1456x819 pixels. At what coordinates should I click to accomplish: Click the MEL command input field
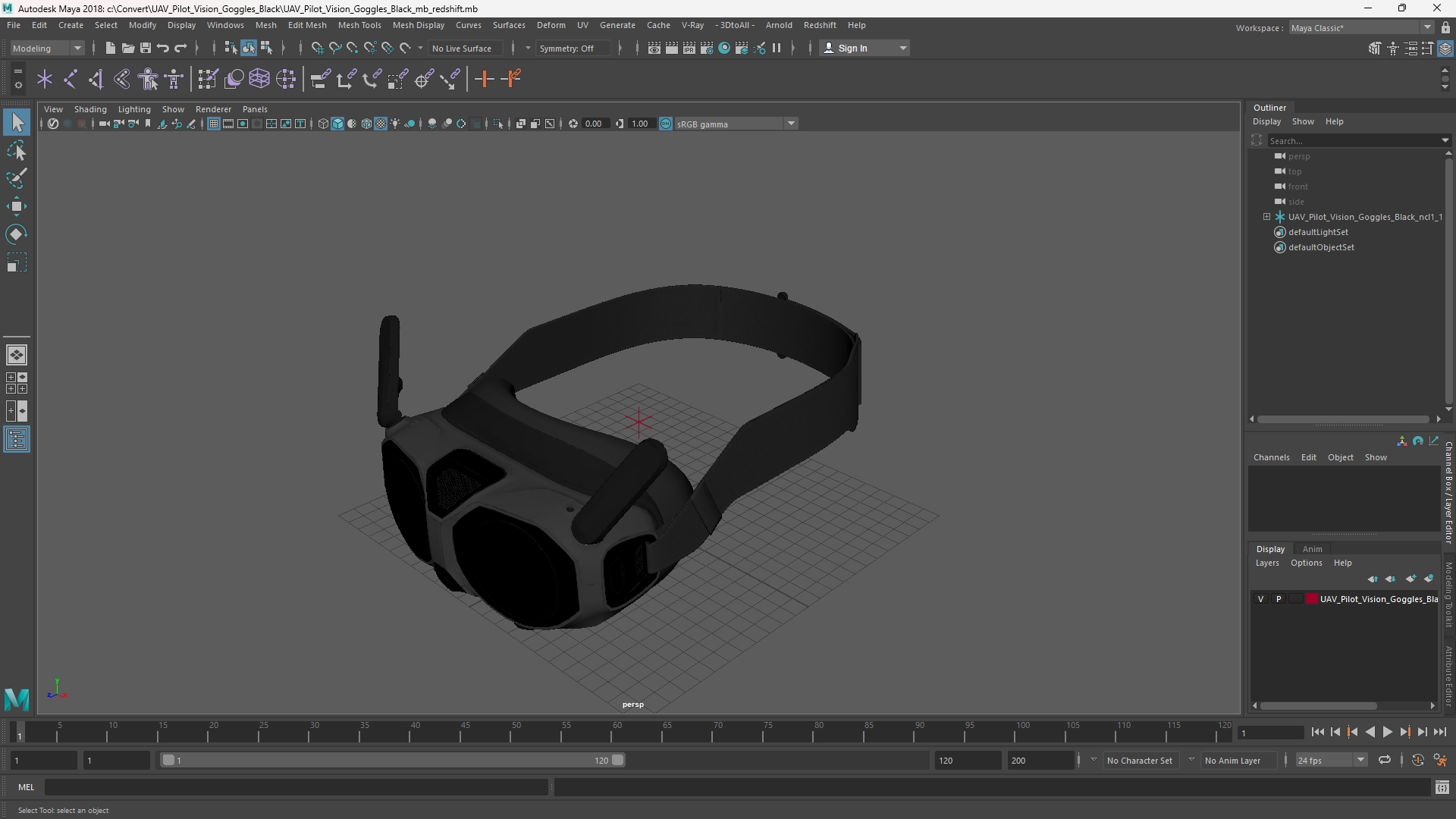point(296,787)
